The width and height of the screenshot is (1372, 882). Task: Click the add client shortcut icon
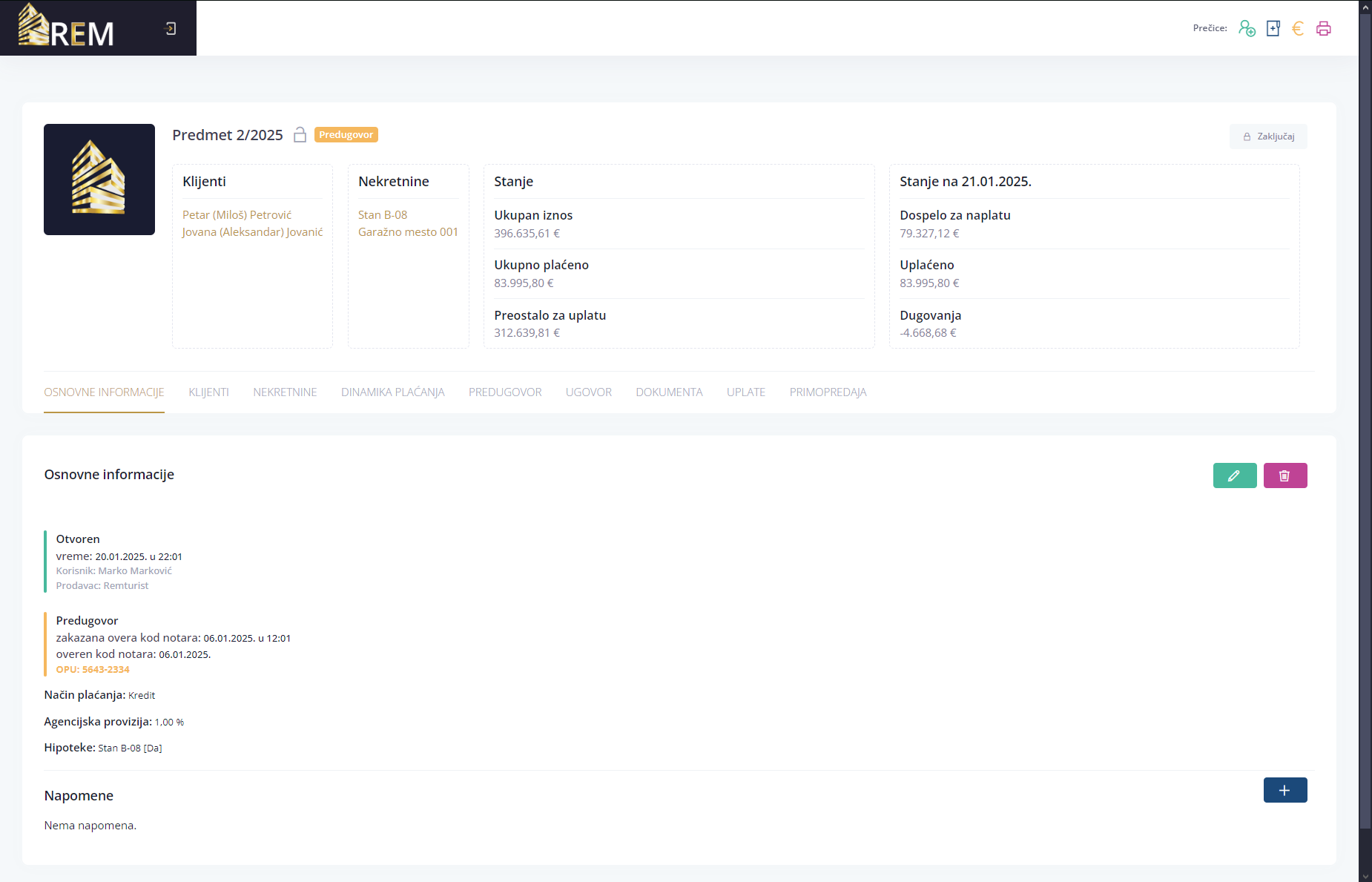[x=1247, y=29]
